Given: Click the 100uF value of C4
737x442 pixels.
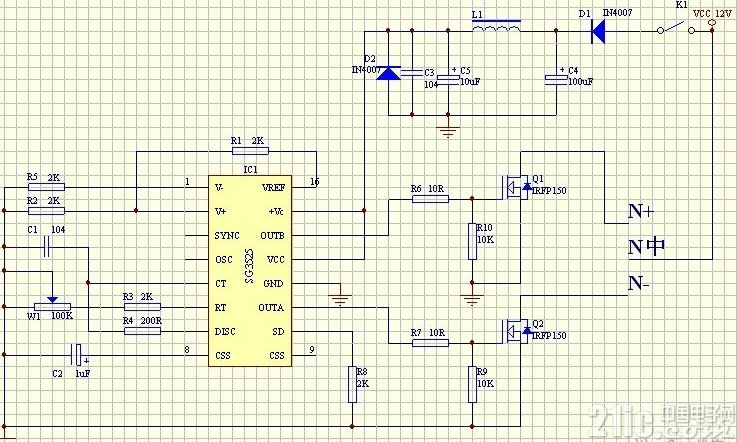Looking at the screenshot, I should (580, 81).
